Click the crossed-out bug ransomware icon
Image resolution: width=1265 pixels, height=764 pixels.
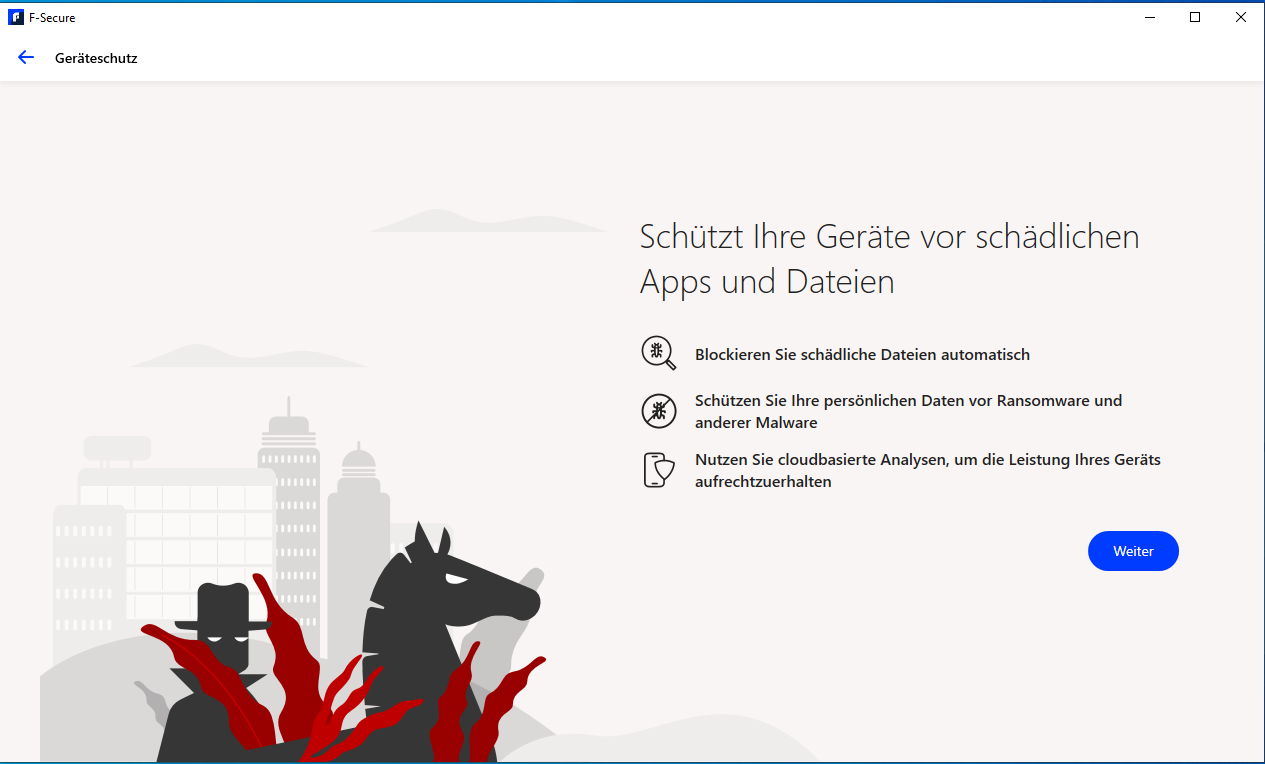[x=658, y=410]
